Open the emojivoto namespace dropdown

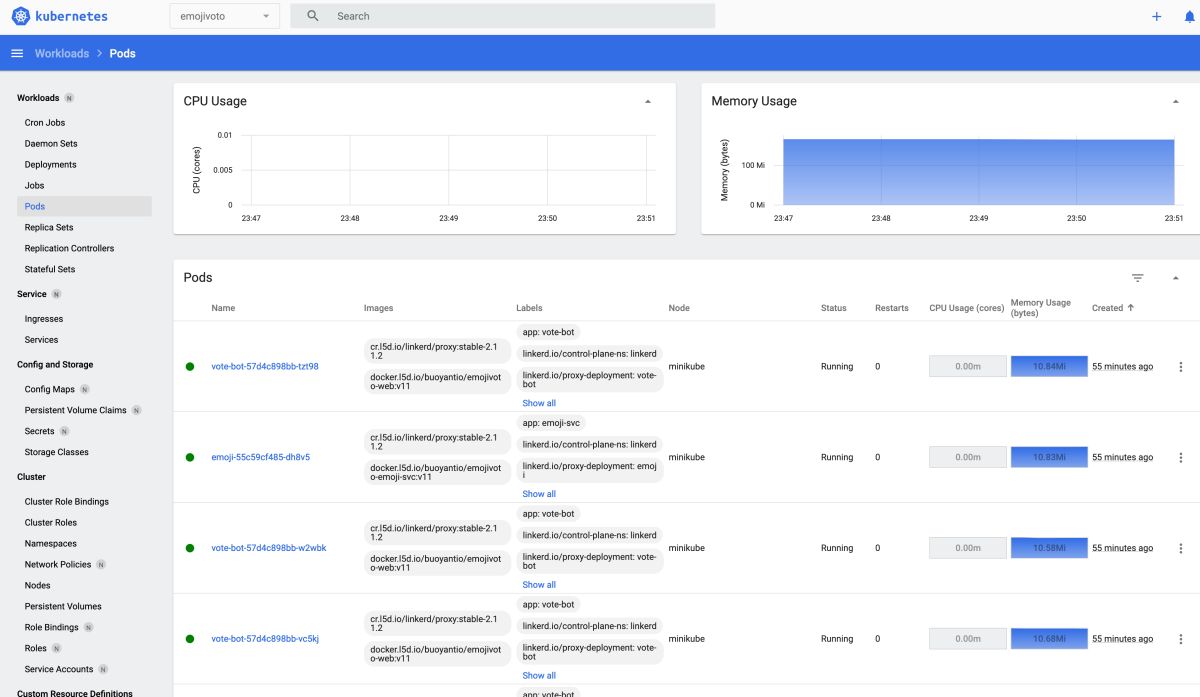click(225, 16)
